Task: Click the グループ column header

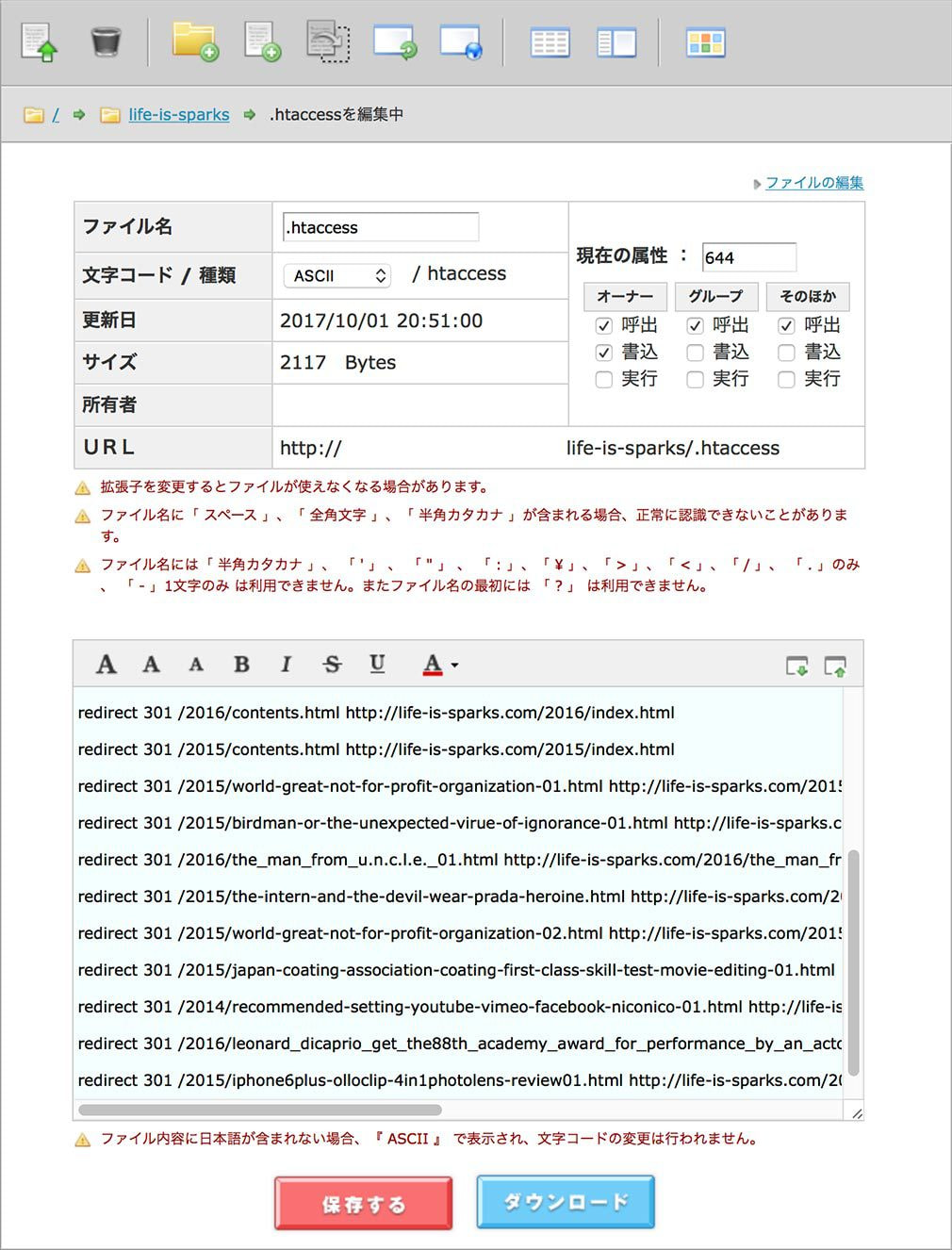Action: tap(715, 296)
